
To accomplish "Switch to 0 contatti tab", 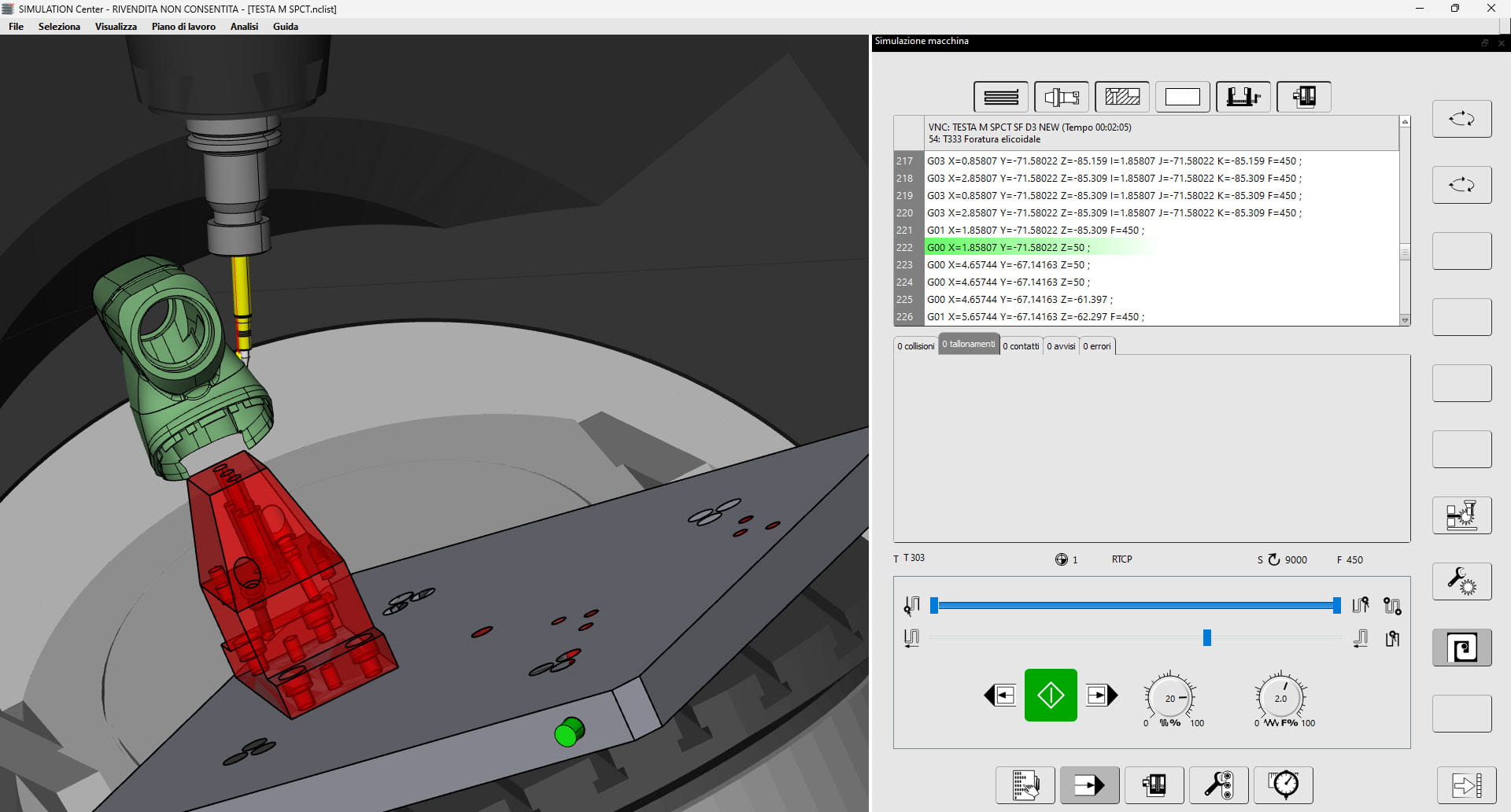I will [x=1021, y=346].
